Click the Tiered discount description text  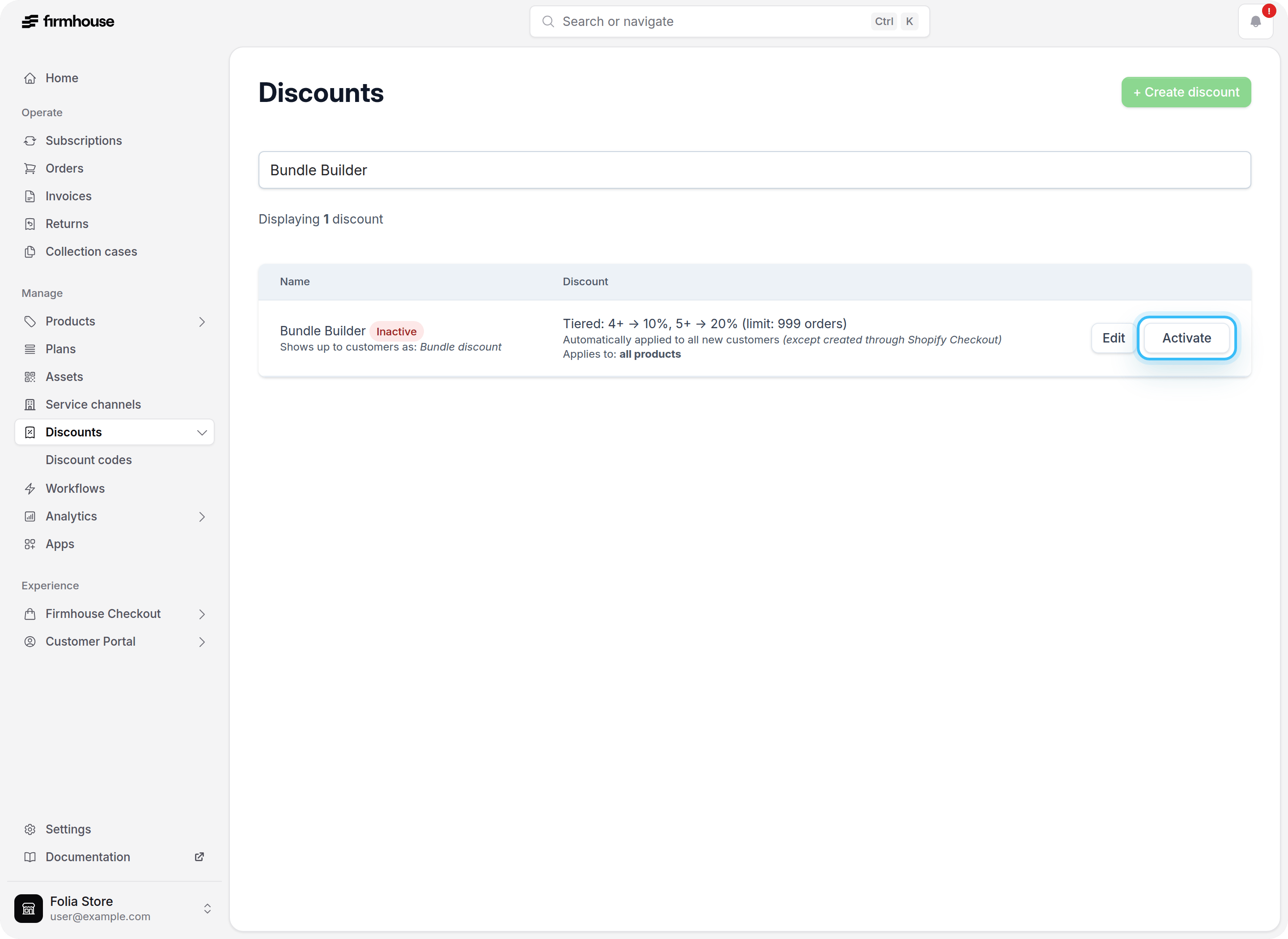click(x=704, y=324)
